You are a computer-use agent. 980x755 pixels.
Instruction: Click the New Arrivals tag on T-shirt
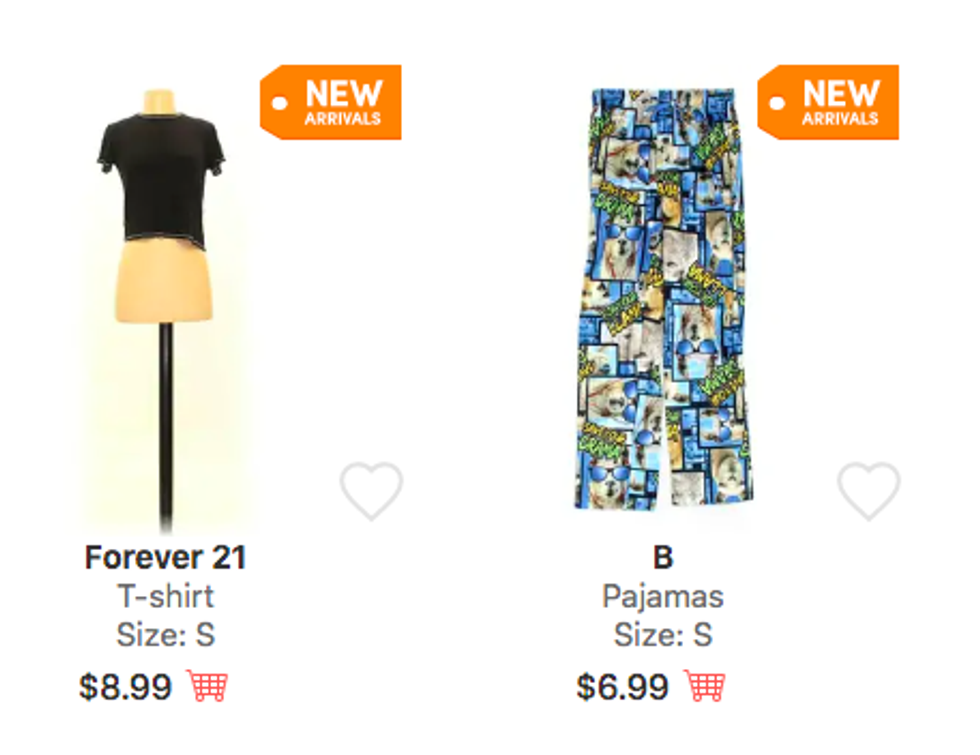[x=331, y=102]
